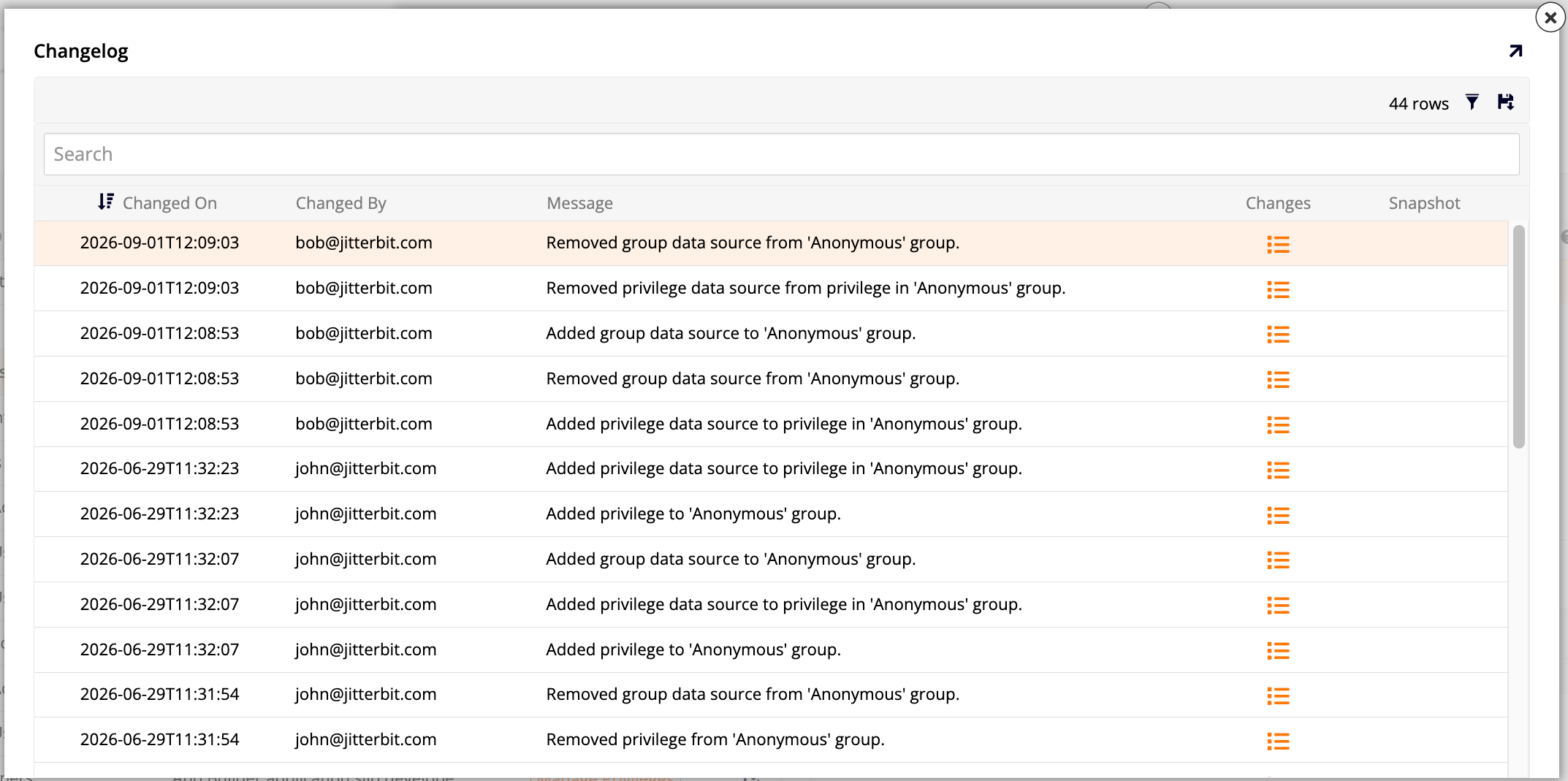Show changes icon for 12:08:53 'Added group data source' row
The width and height of the screenshot is (1568, 781).
pyautogui.click(x=1278, y=335)
